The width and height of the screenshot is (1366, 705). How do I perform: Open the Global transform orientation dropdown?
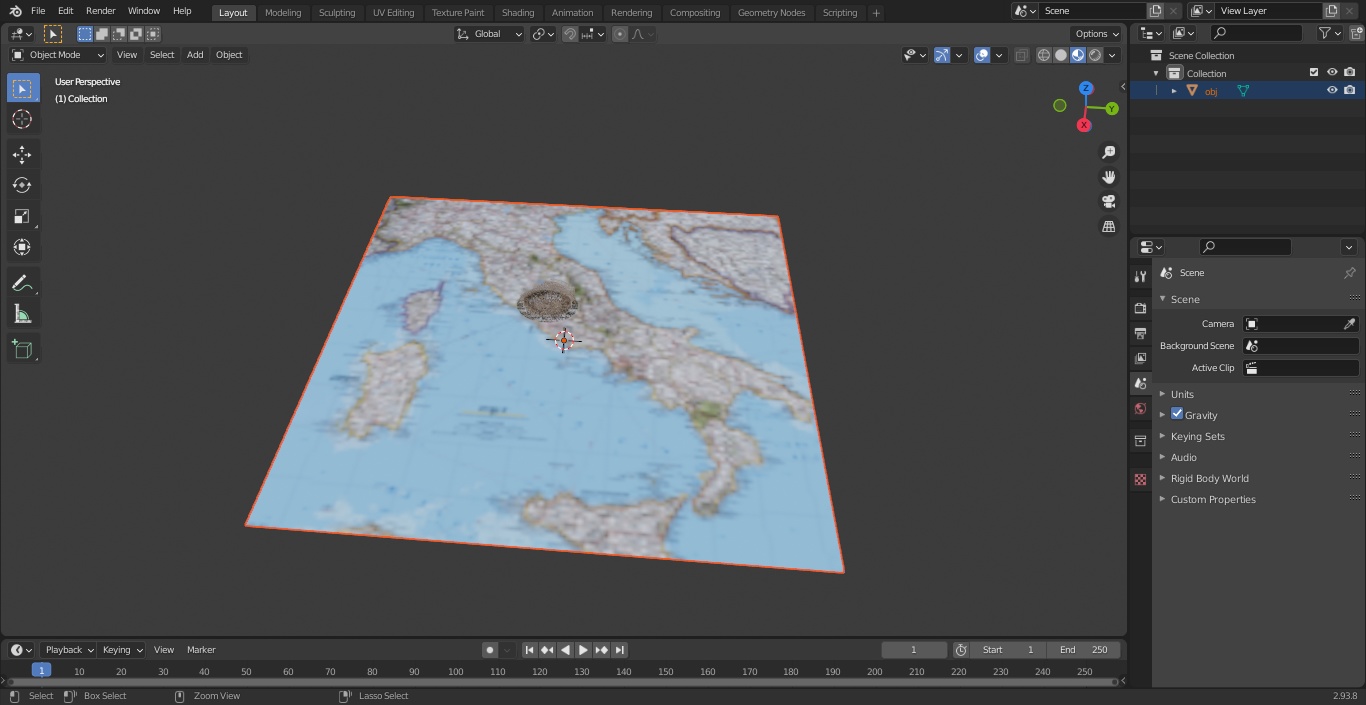point(489,34)
